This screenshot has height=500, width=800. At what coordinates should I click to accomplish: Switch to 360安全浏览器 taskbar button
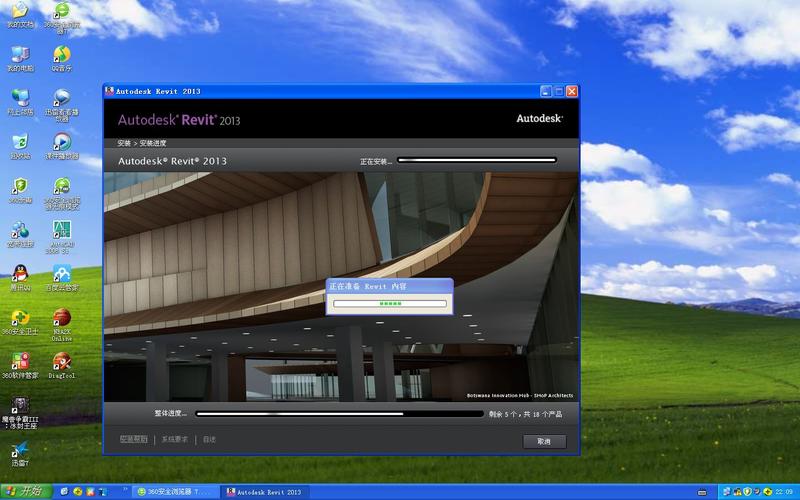pyautogui.click(x=175, y=492)
